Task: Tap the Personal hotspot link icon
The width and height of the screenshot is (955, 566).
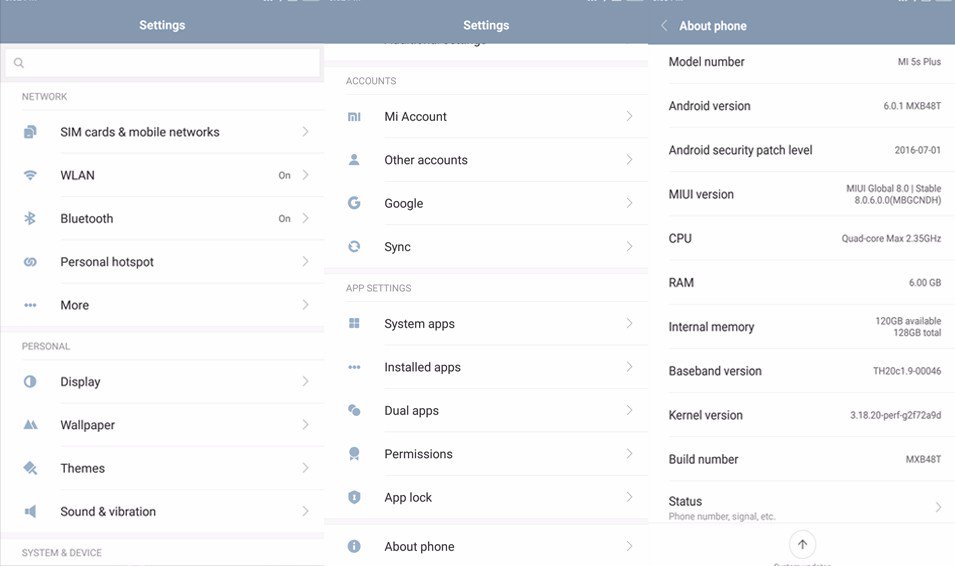Action: pos(30,262)
